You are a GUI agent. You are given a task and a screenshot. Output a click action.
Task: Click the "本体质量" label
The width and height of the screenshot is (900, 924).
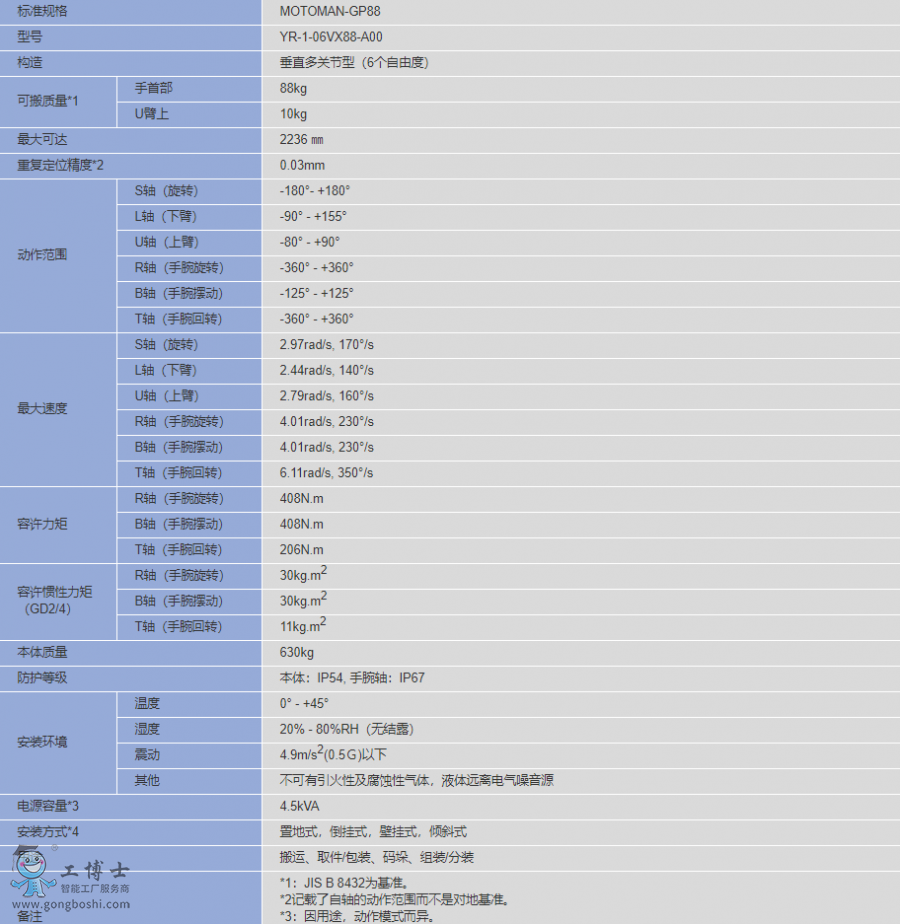pos(42,652)
